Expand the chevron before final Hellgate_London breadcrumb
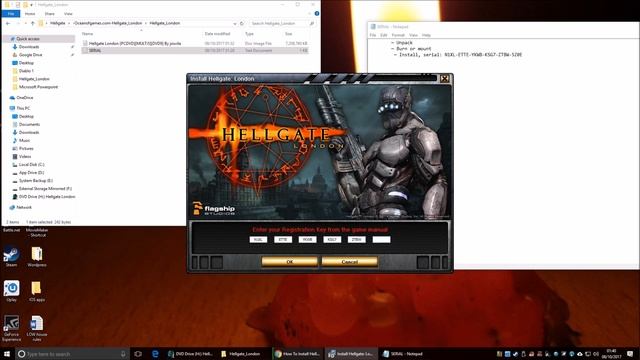 click(146, 23)
